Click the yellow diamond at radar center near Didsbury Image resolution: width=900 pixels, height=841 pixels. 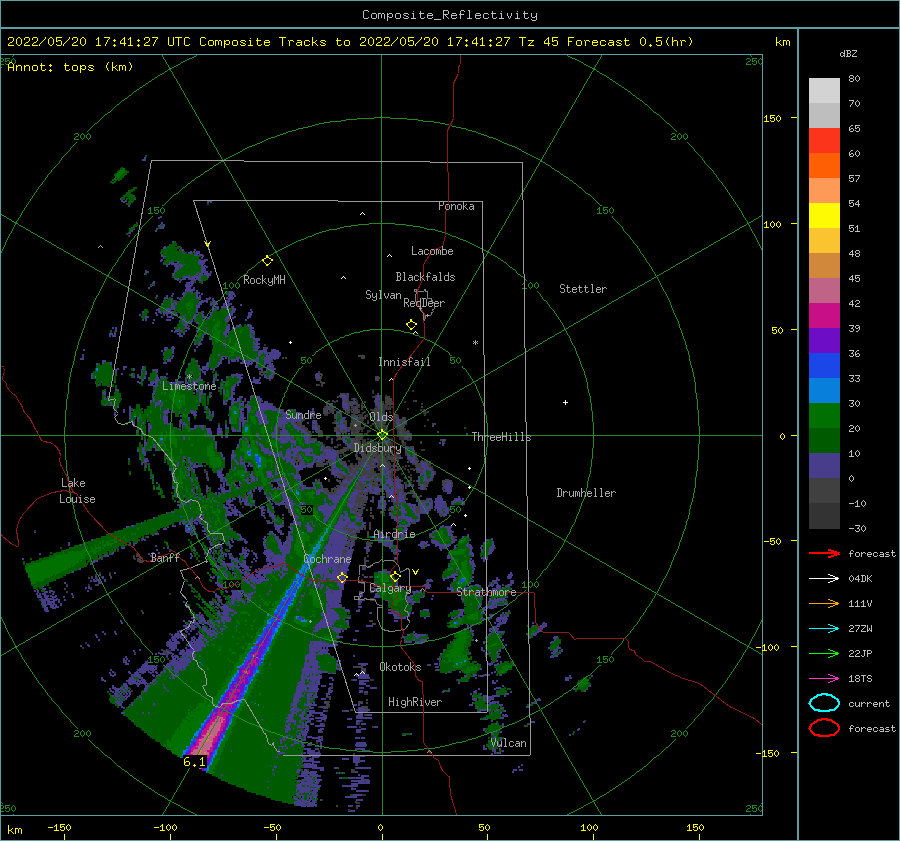(x=382, y=435)
